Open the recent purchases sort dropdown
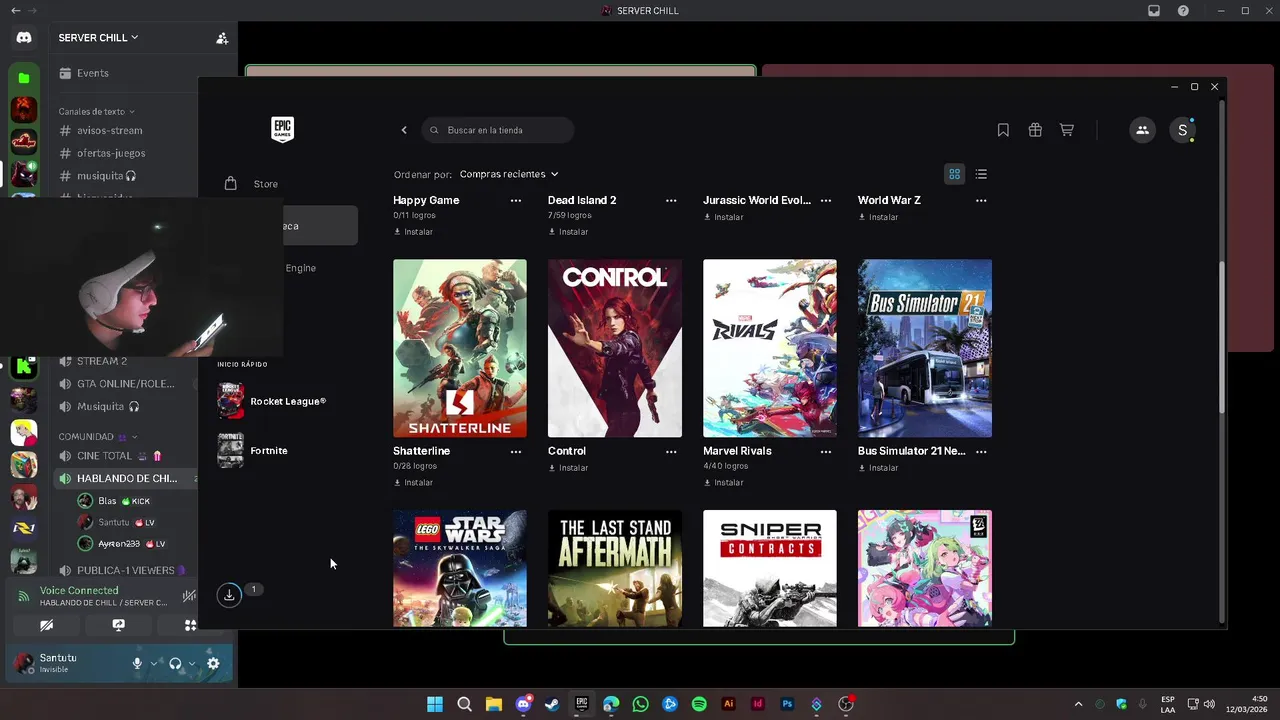Screen dimensions: 1280x720 coord(509,174)
